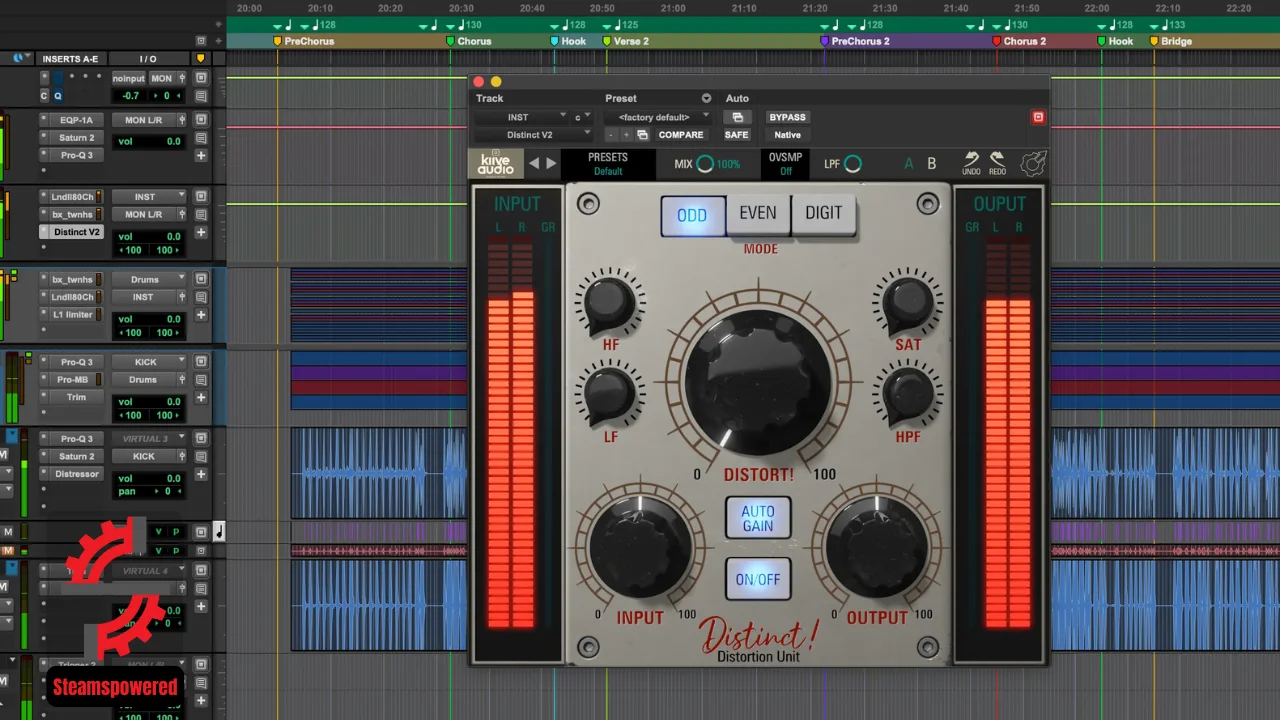This screenshot has width=1280, height=720.
Task: Select ODD distortion mode
Action: [692, 215]
